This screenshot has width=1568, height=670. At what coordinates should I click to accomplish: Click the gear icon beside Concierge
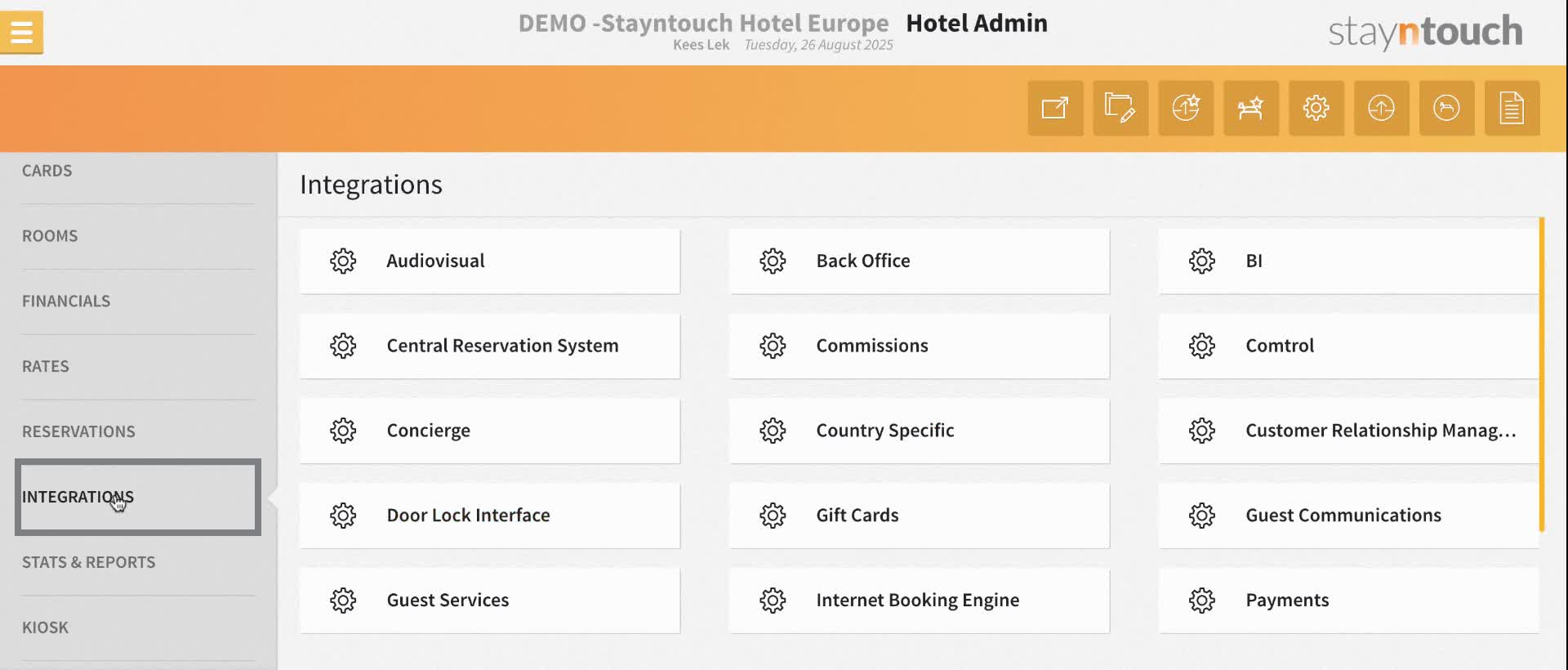click(x=343, y=431)
